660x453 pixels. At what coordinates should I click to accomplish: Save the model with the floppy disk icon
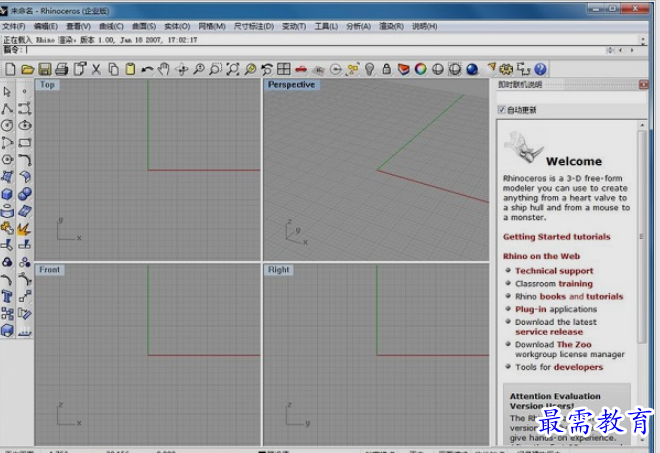pyautogui.click(x=45, y=69)
